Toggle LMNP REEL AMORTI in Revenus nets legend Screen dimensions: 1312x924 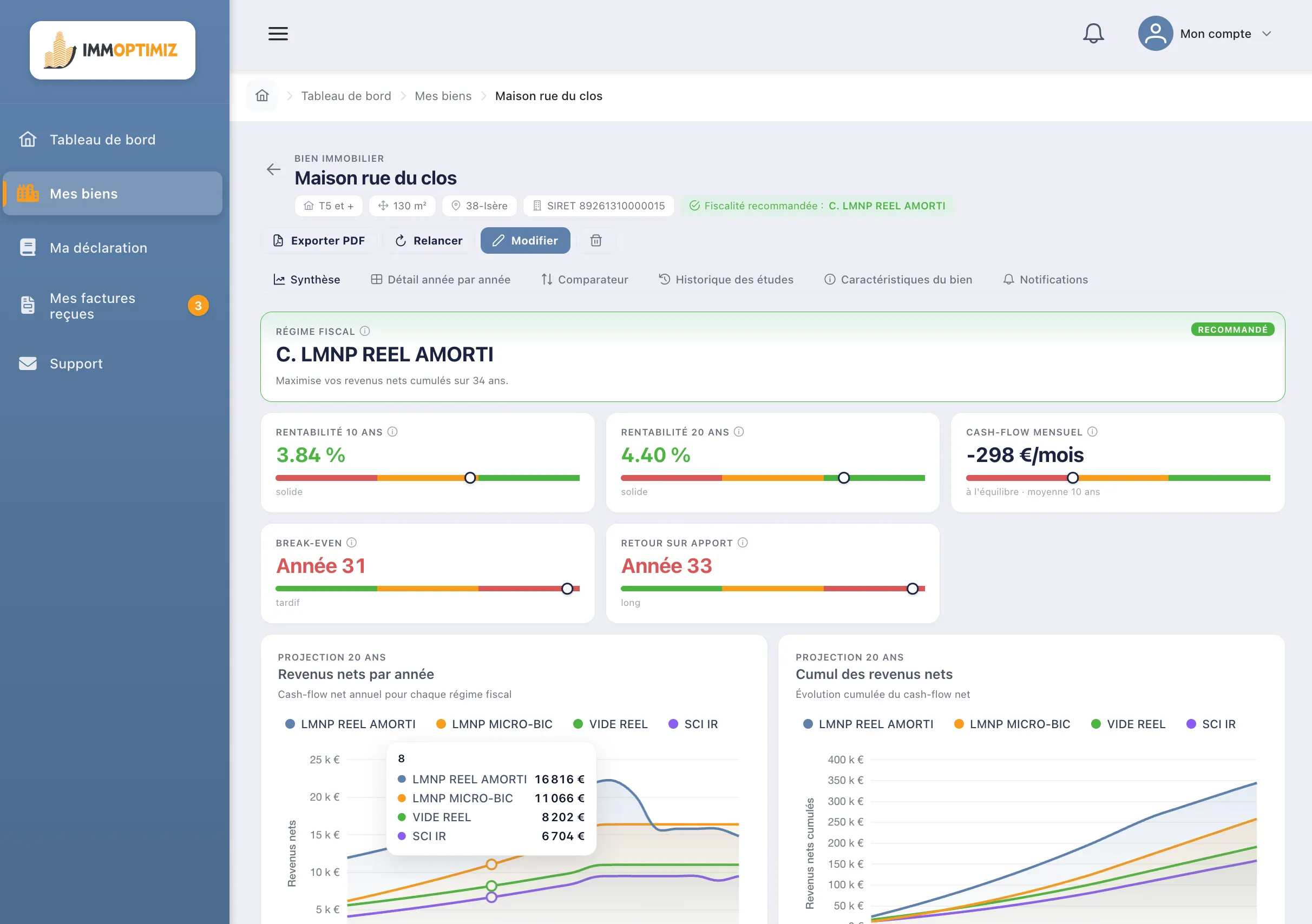click(350, 724)
